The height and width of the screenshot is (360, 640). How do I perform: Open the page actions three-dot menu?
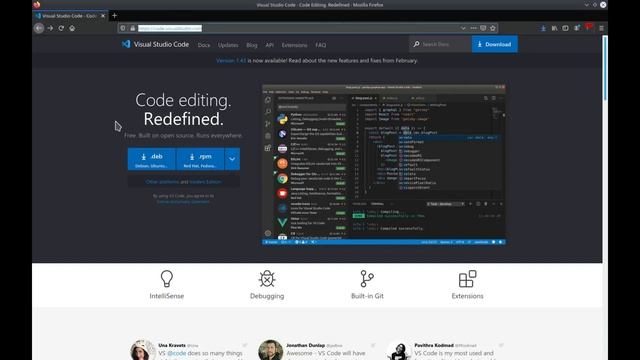tap(473, 28)
